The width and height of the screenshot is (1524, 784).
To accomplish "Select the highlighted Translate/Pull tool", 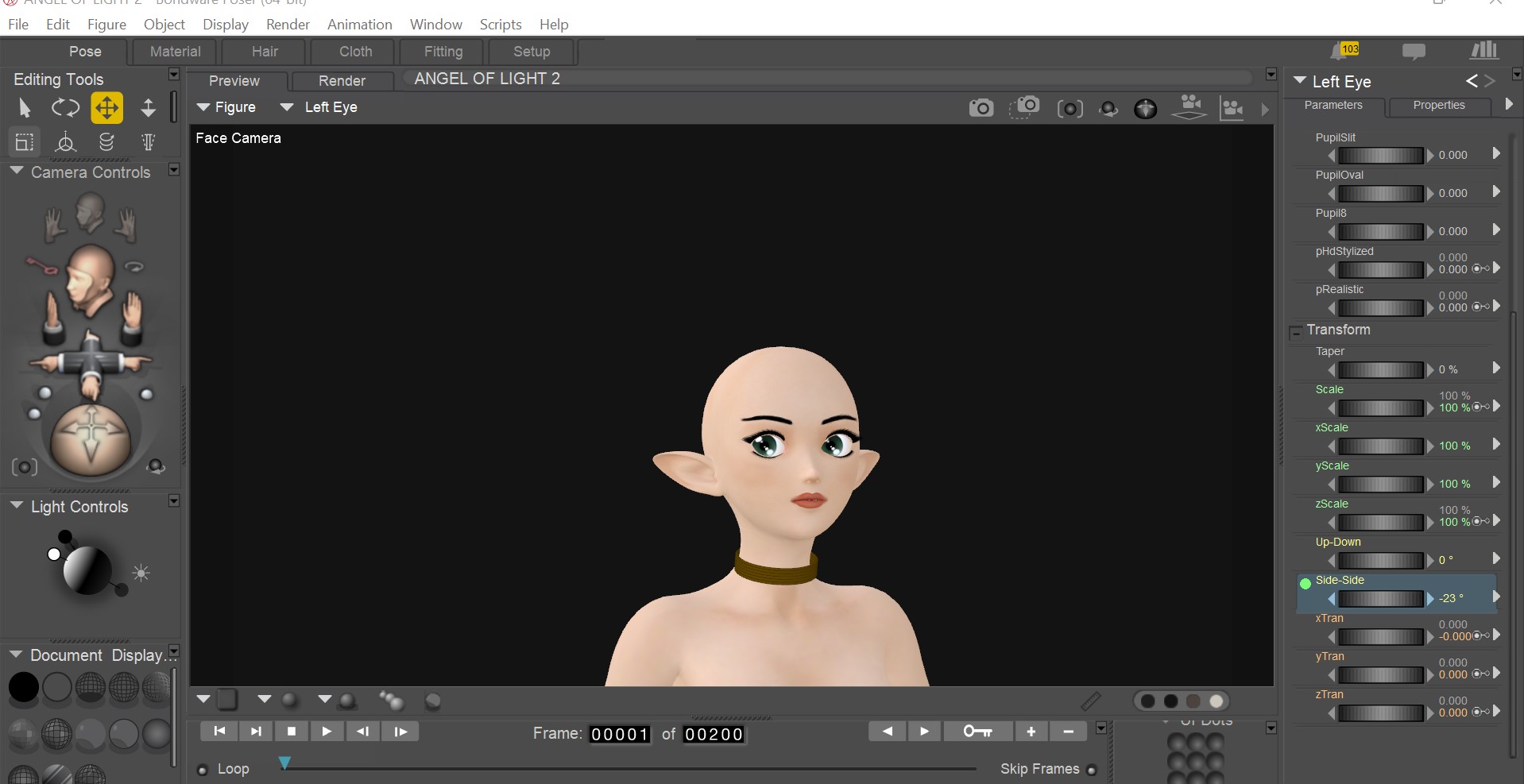I will [107, 108].
